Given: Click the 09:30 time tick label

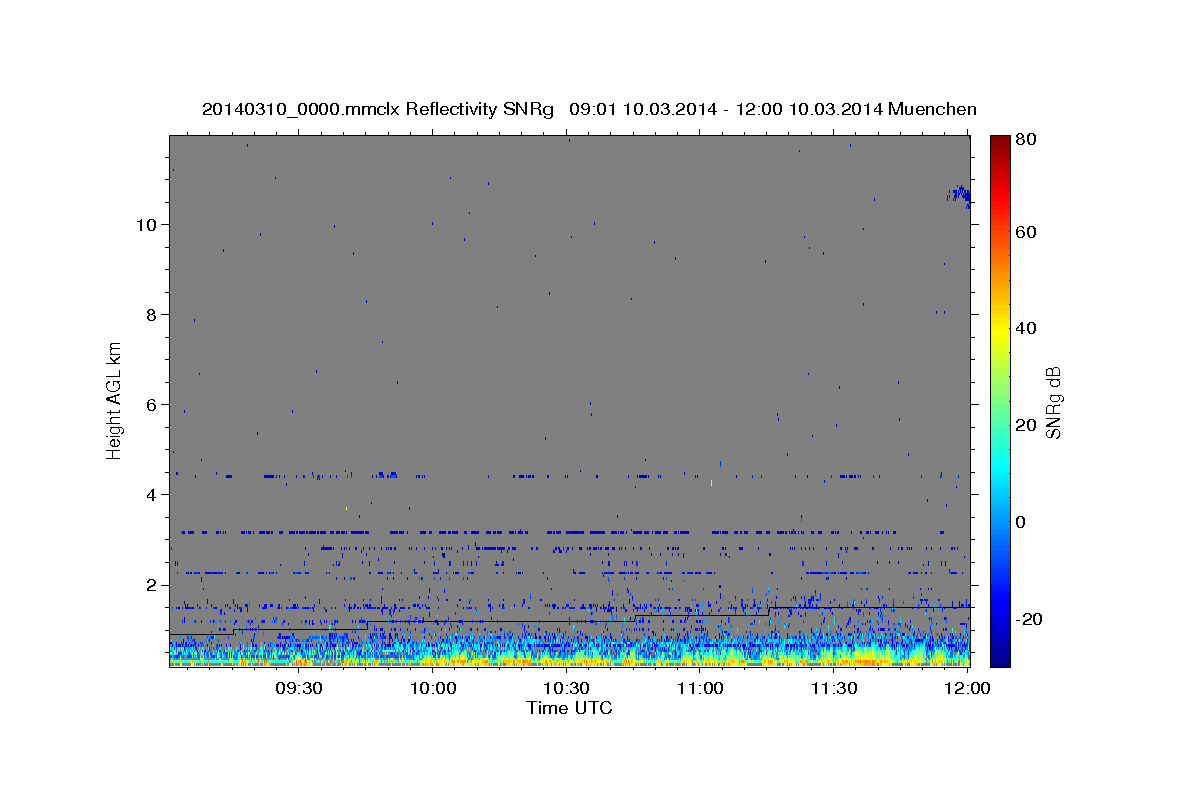Looking at the screenshot, I should (298, 688).
